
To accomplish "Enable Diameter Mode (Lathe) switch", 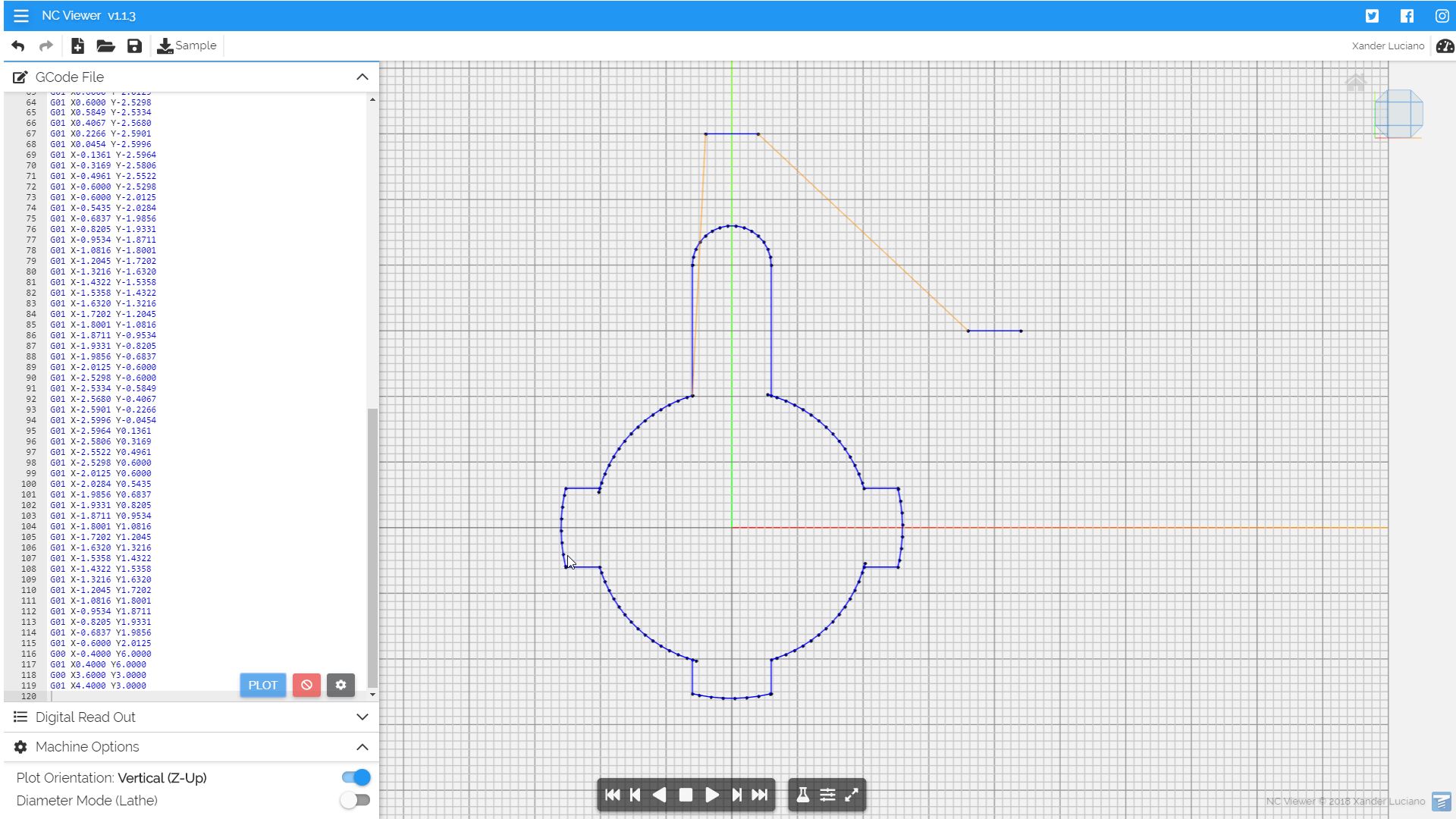I will [355, 800].
